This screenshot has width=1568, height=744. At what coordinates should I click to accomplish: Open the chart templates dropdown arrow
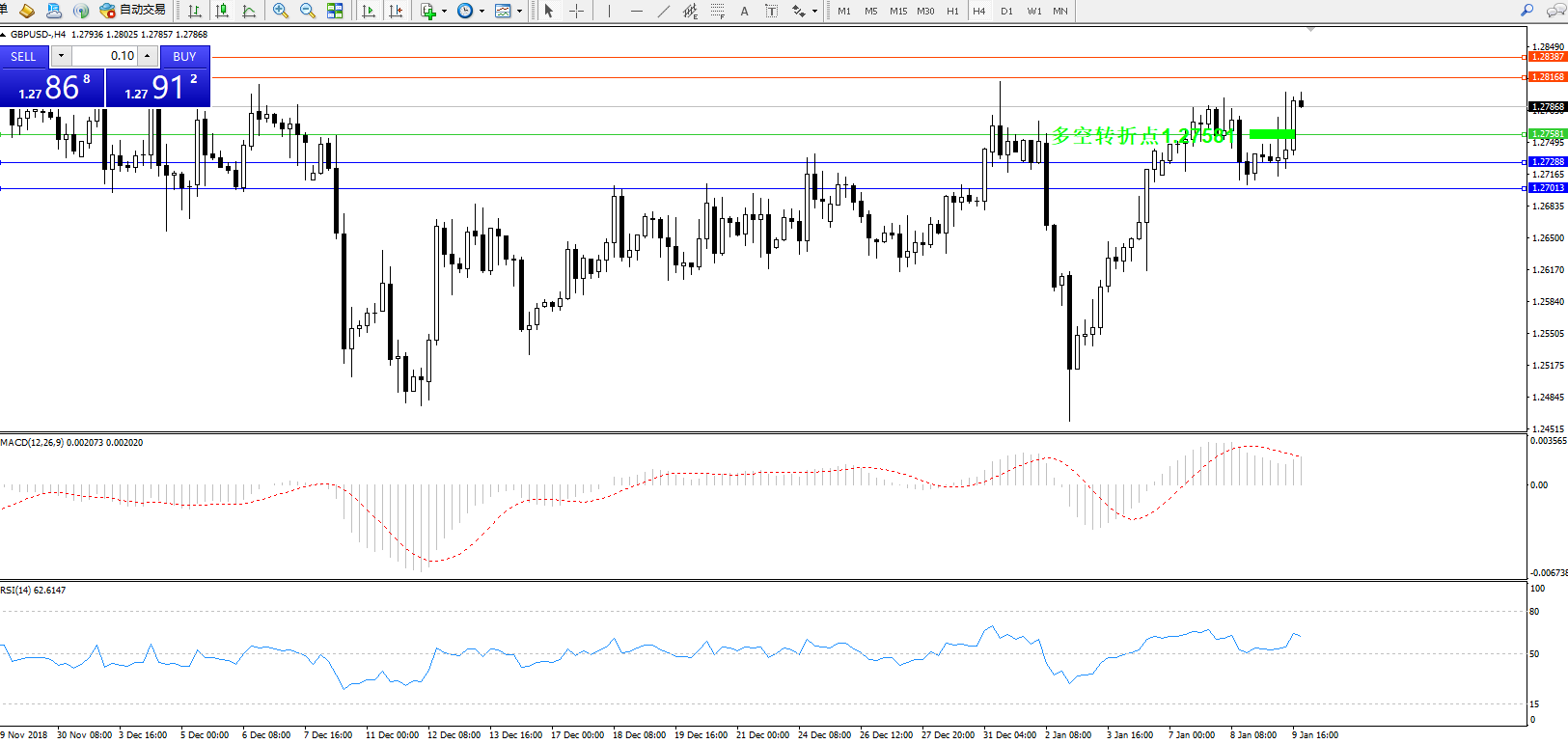coord(520,12)
